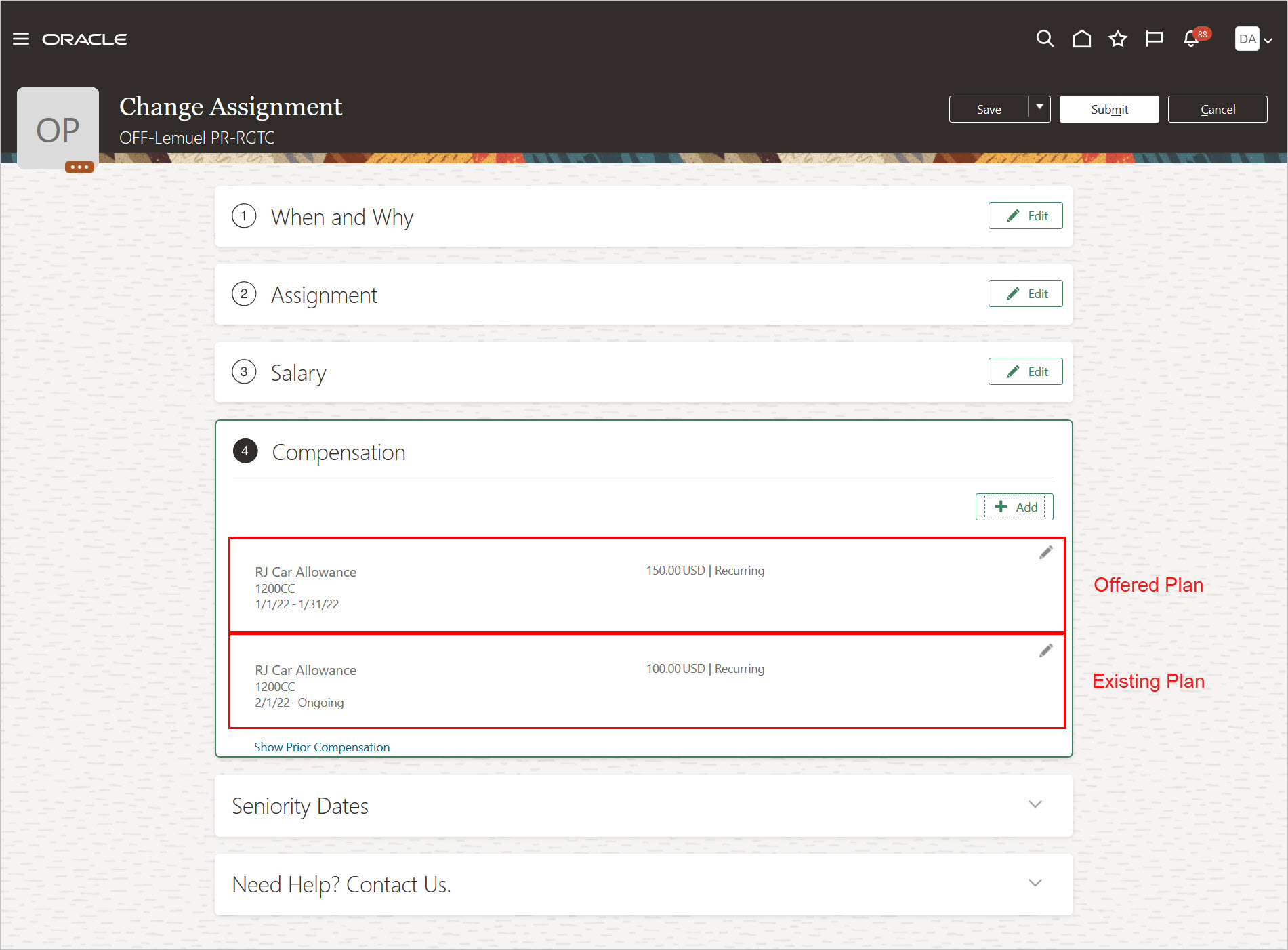
Task: Expand the Seniority Dates section
Action: (x=1035, y=805)
